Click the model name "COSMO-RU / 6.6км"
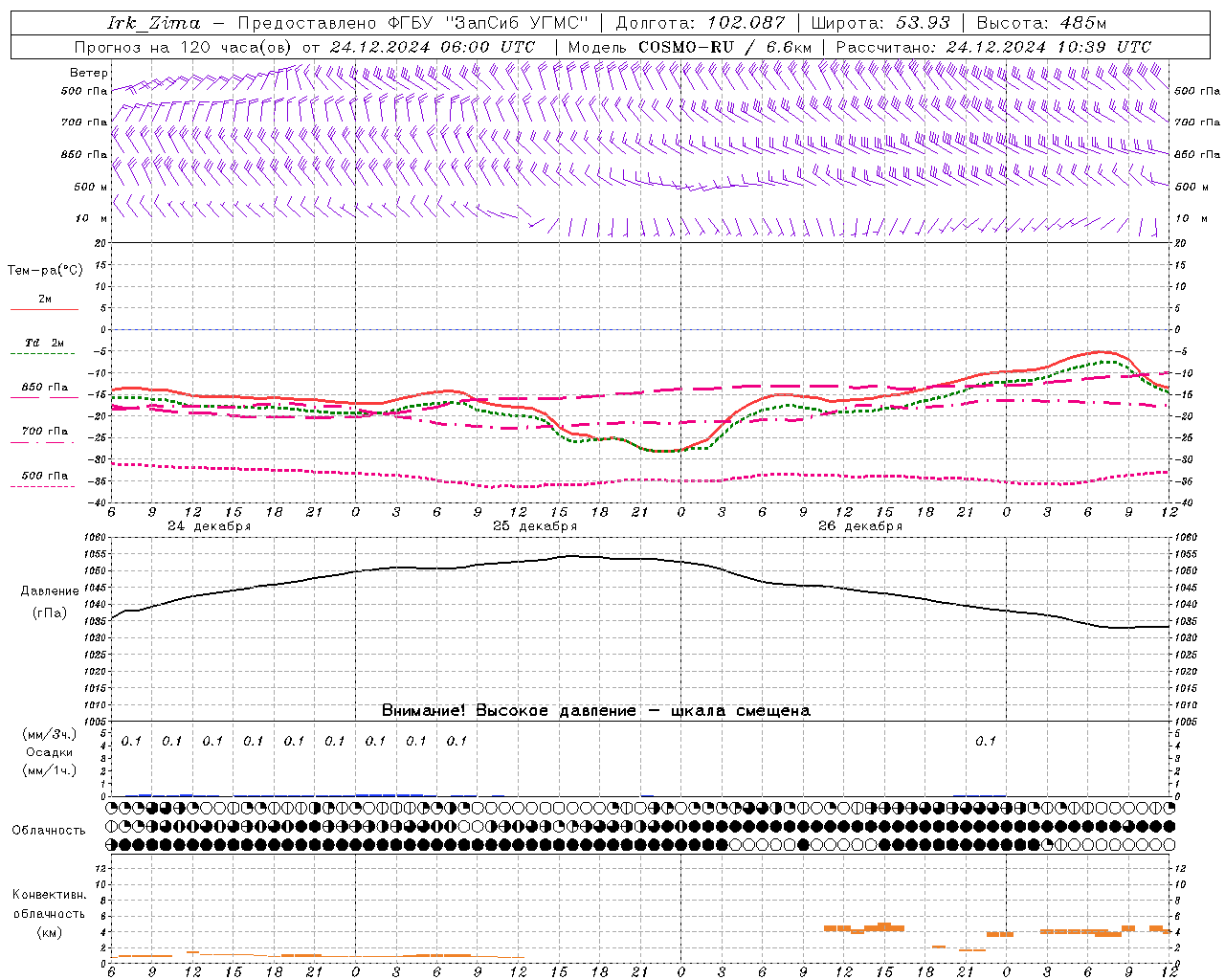Screen dimensions: 1225x980 [x=724, y=47]
